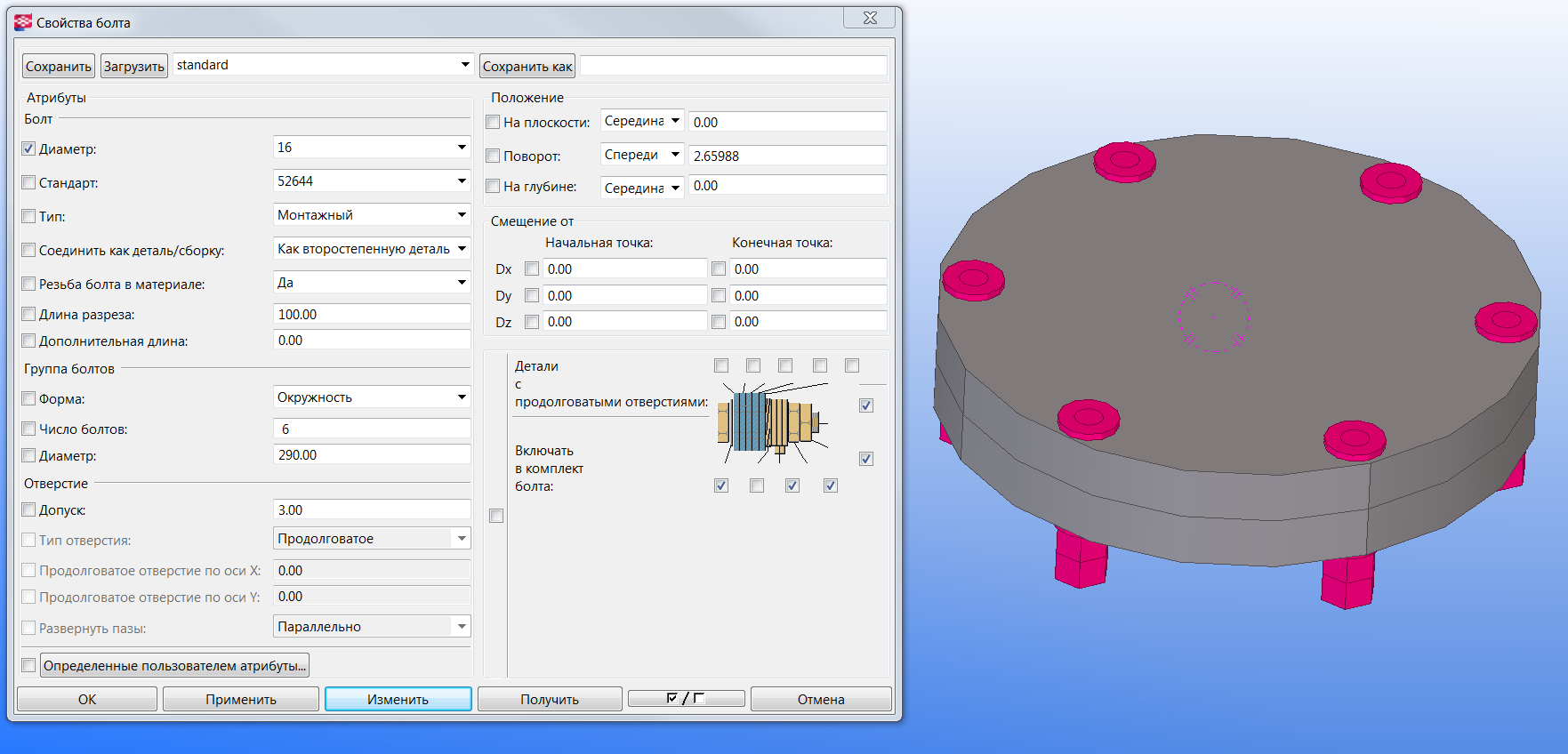Enable the Стандарт checkbox
This screenshot has height=754, width=1568.
[x=28, y=182]
